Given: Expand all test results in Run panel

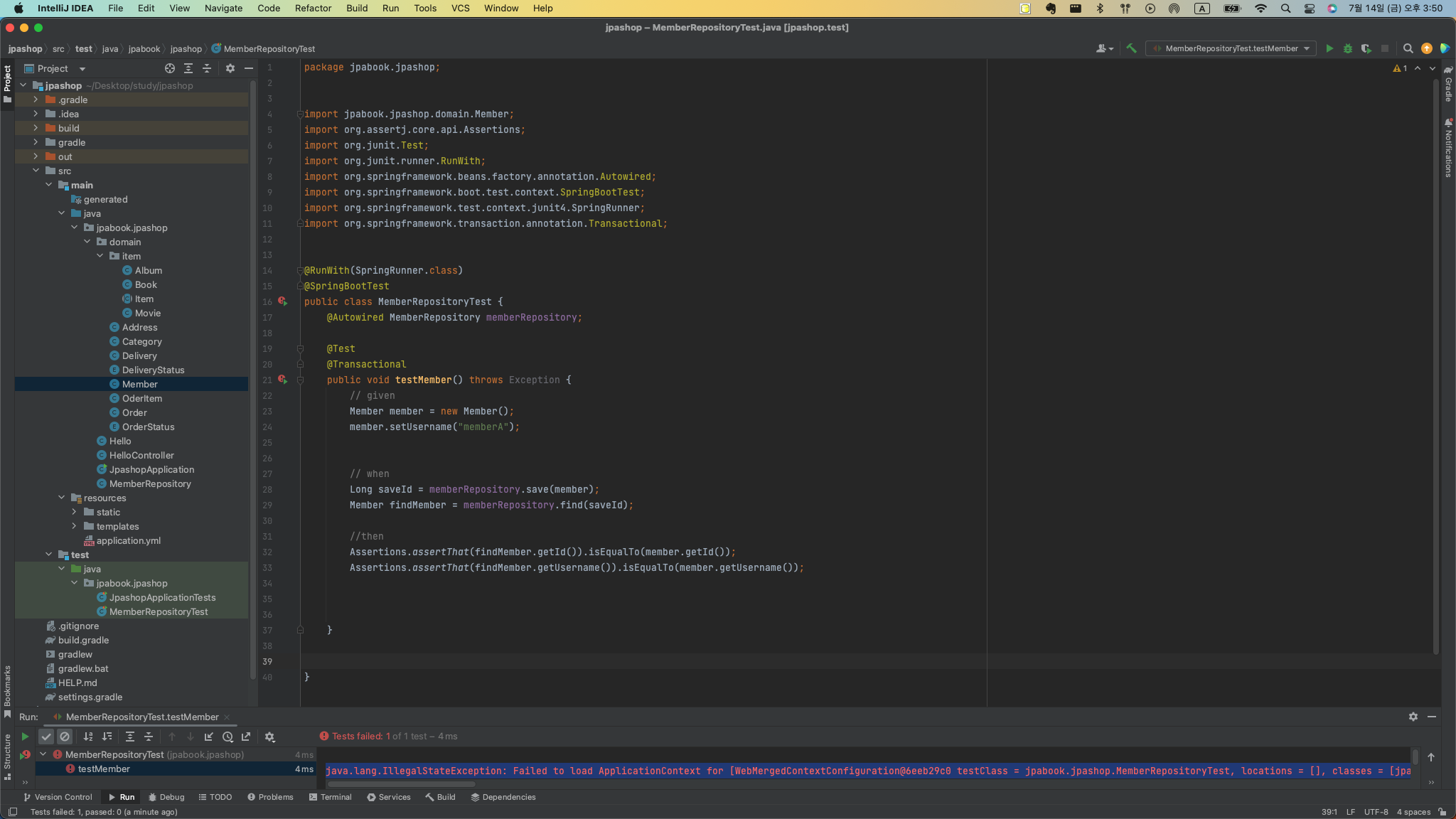Looking at the screenshot, I should coord(130,737).
